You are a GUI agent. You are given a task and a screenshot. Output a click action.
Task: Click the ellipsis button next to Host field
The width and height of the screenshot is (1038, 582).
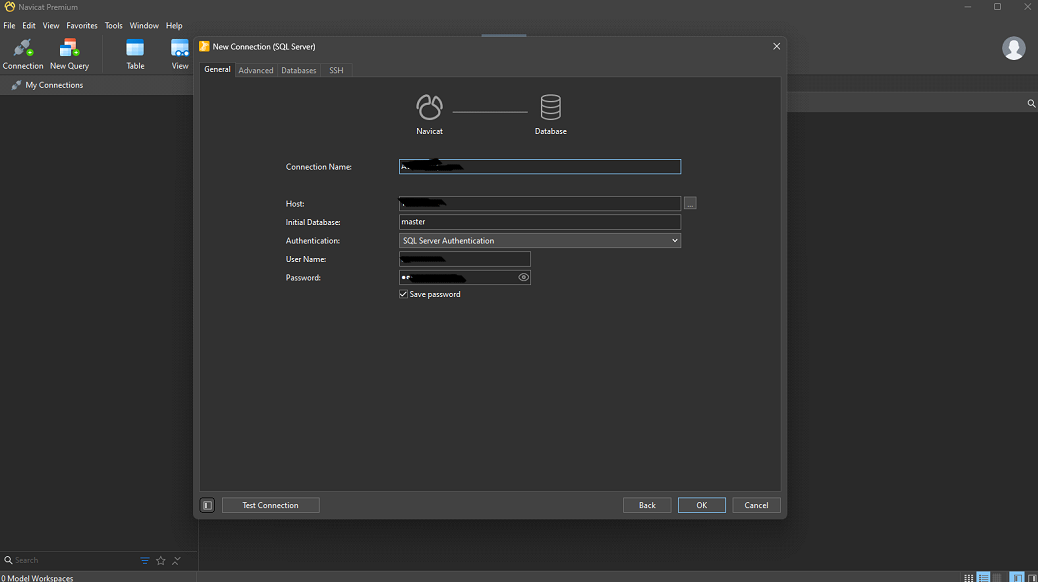[690, 203]
